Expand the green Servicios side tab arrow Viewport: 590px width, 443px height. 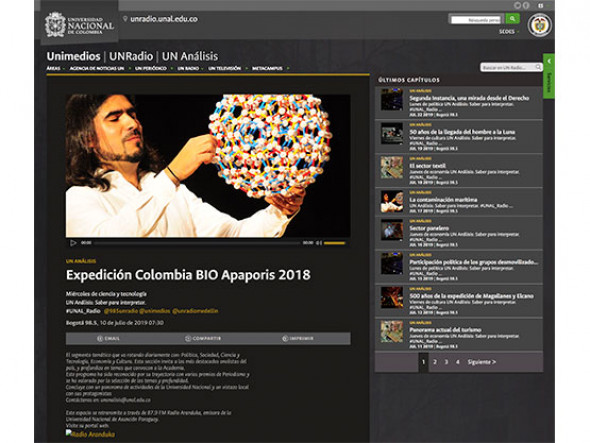pyautogui.click(x=549, y=61)
